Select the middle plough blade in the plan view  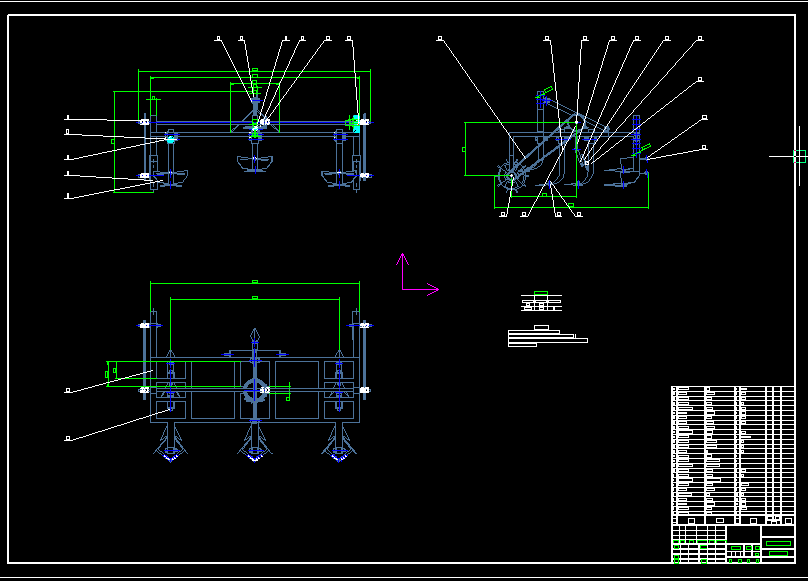point(255,443)
